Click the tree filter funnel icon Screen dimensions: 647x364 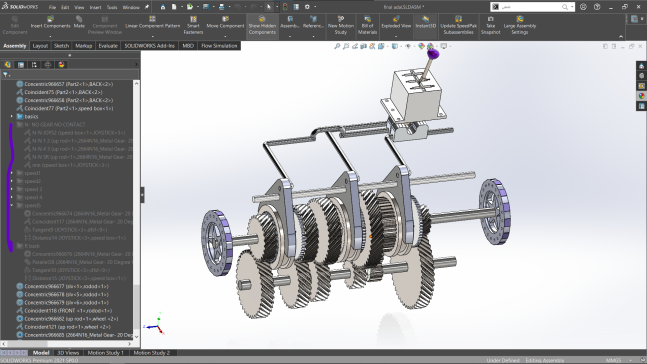click(5, 75)
